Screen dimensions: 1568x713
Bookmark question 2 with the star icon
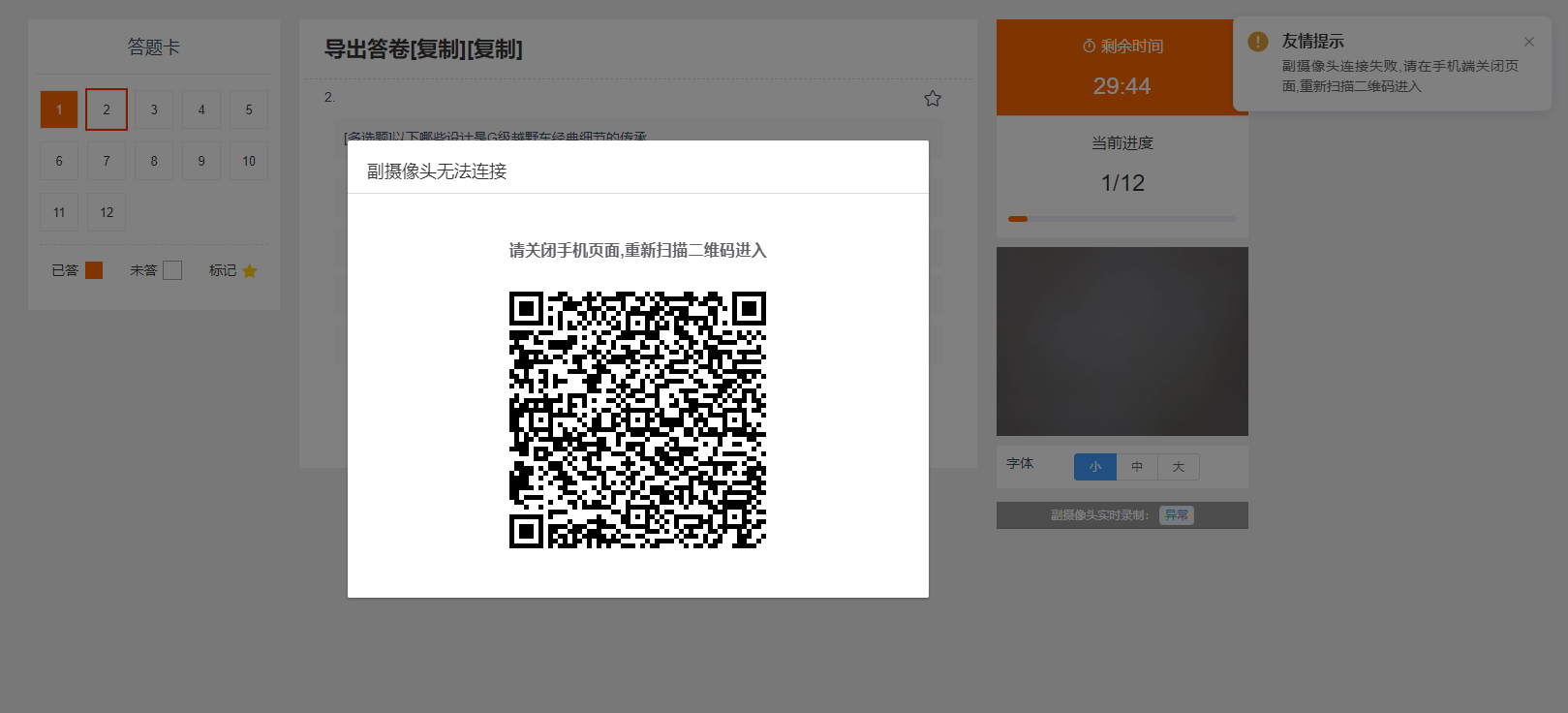point(933,99)
